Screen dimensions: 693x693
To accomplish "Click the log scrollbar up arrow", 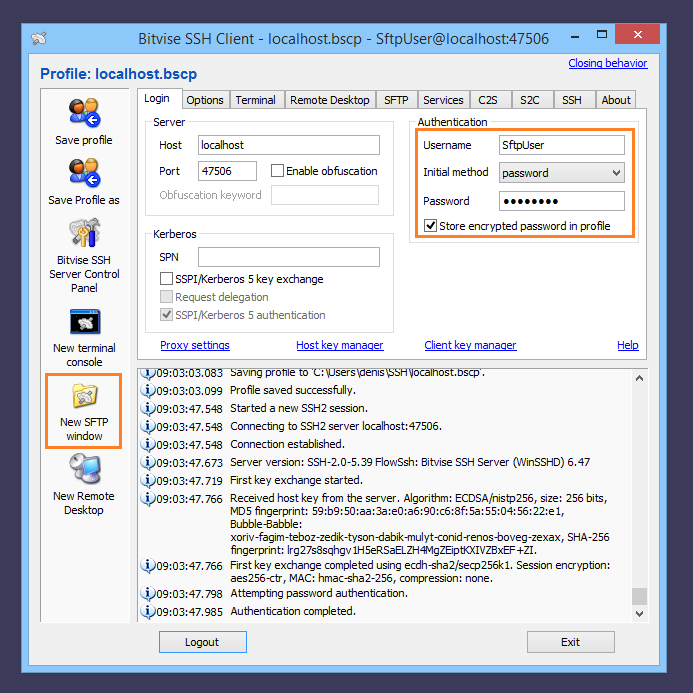I will [640, 378].
